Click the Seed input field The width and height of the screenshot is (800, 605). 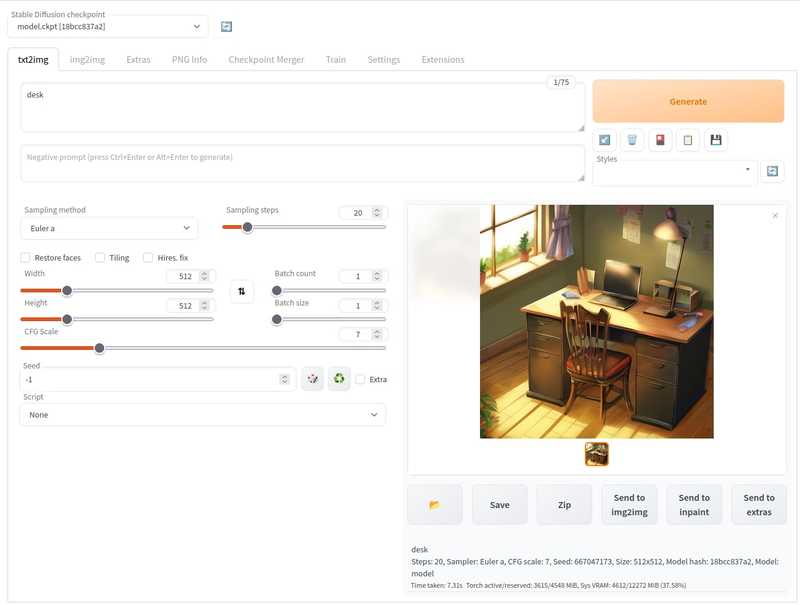click(x=158, y=379)
